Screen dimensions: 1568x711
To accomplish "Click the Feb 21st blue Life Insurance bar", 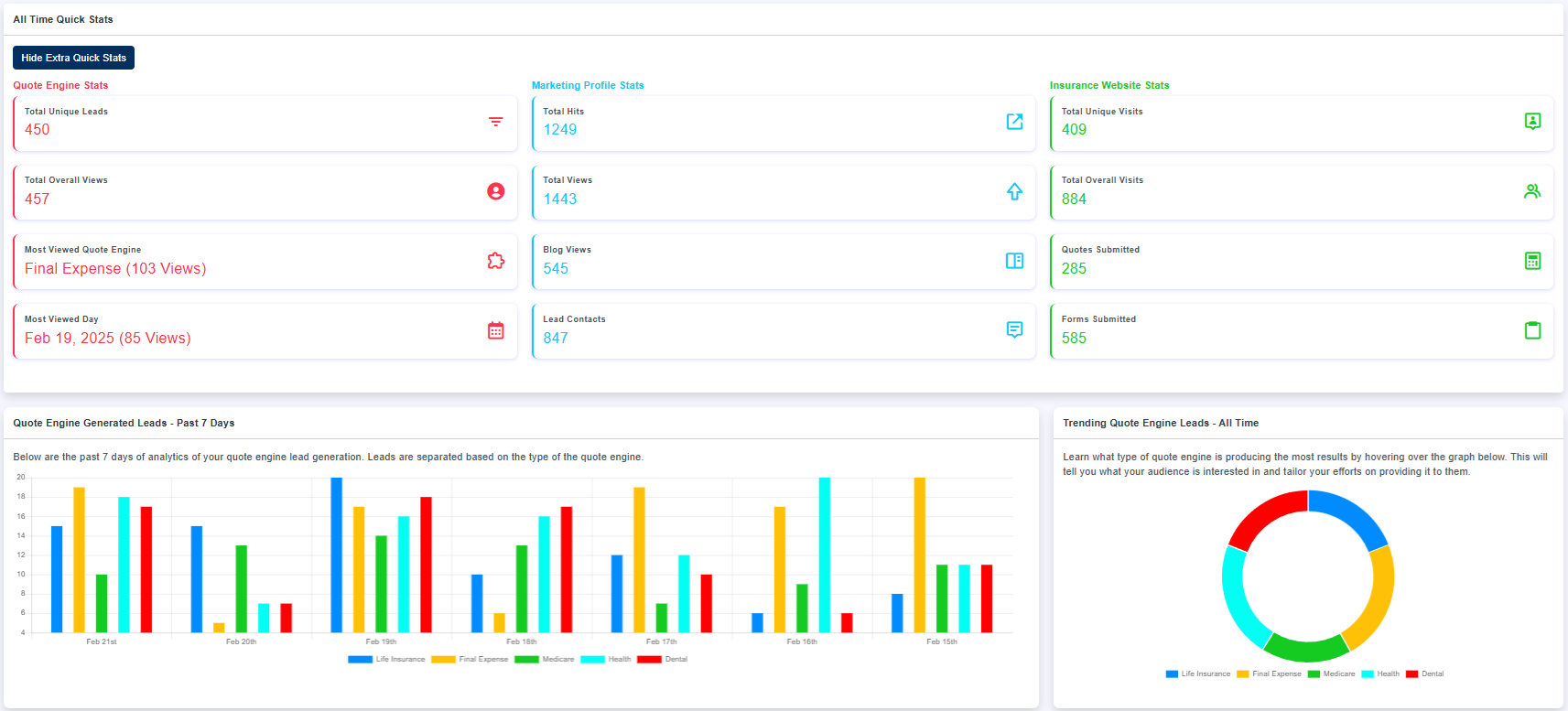I will click(x=57, y=579).
